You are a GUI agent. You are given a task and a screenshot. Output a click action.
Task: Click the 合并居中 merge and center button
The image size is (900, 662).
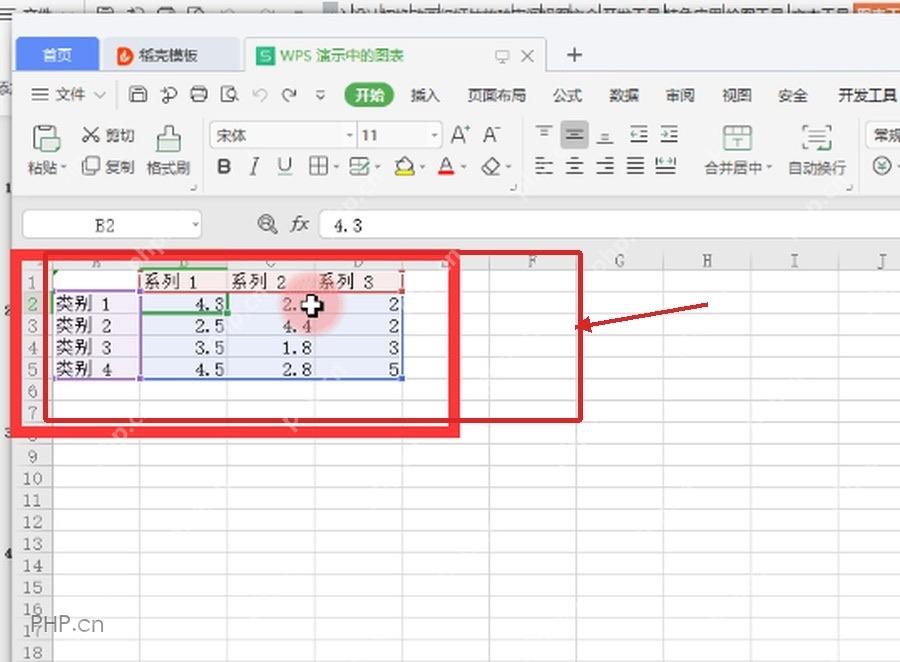737,149
